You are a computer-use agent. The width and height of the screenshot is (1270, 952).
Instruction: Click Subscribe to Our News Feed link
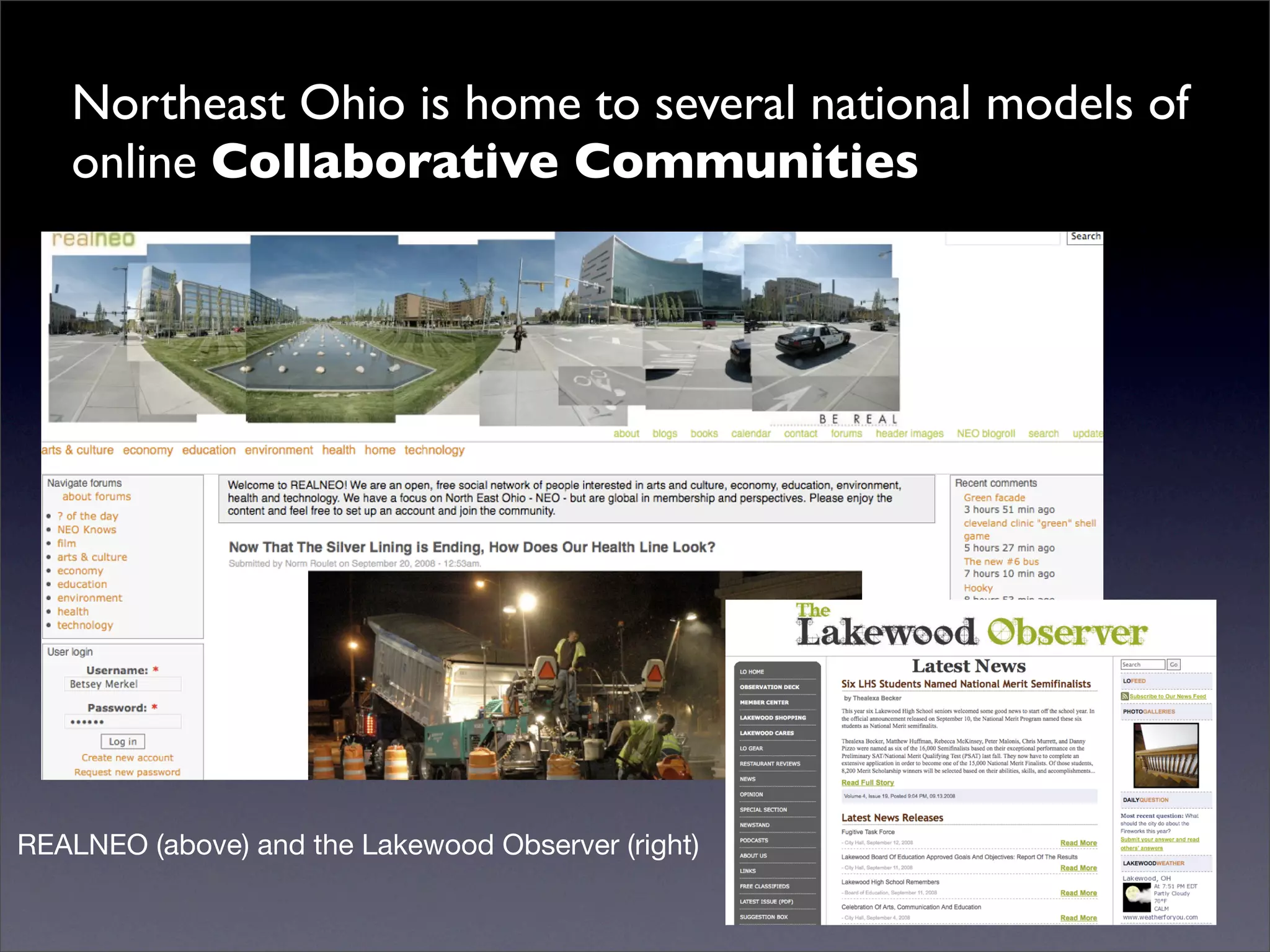point(1167,697)
